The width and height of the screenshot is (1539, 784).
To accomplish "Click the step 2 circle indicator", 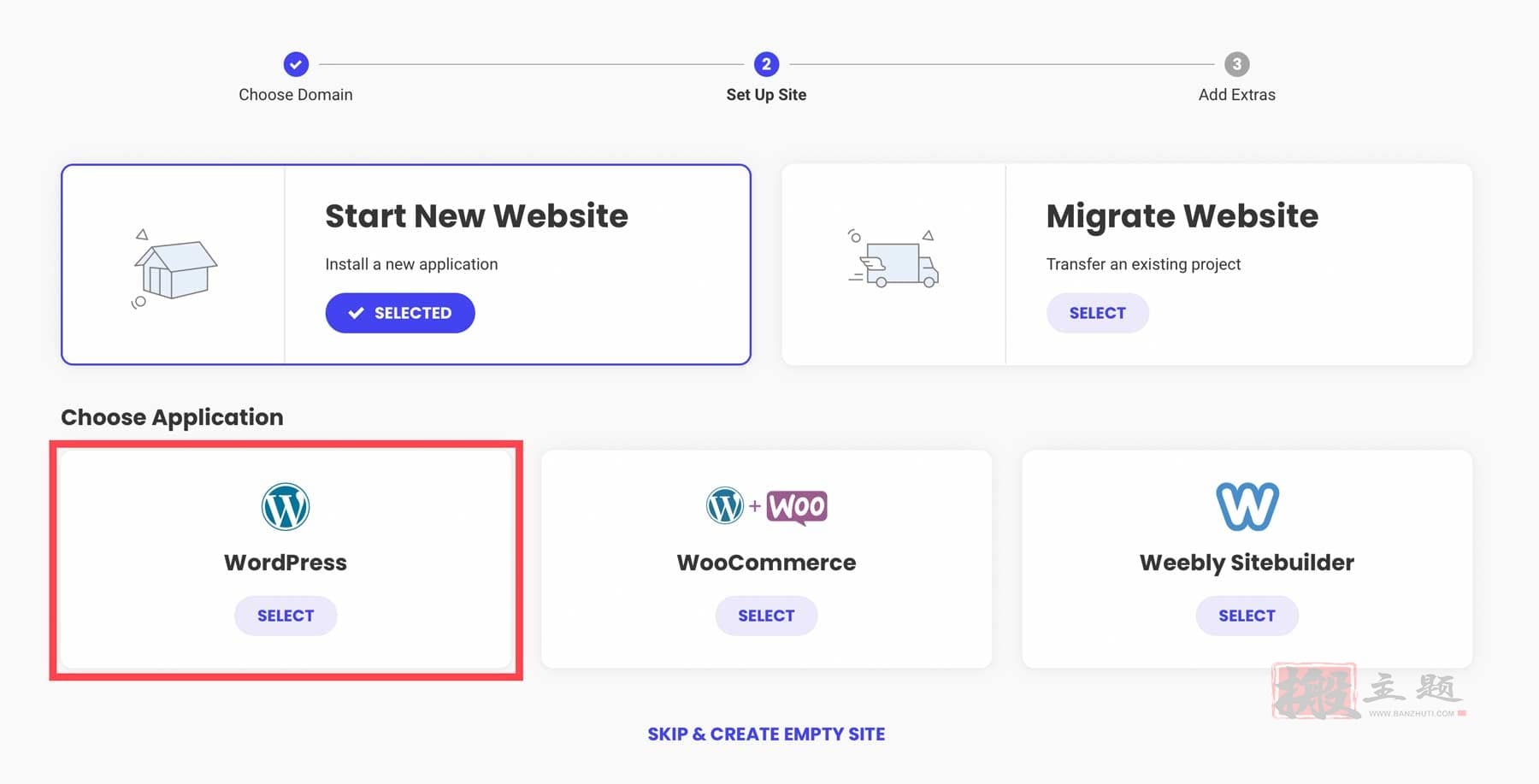I will click(x=766, y=64).
